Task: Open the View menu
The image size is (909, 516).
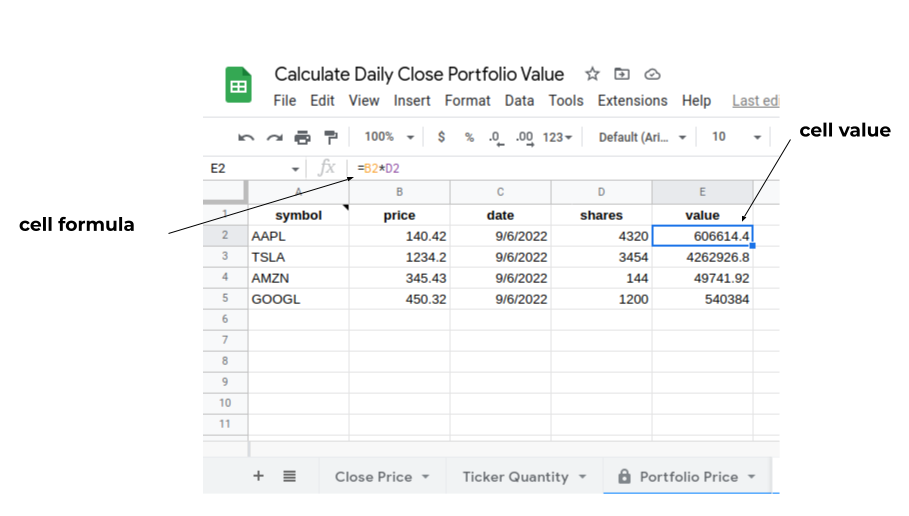Action: coord(364,101)
